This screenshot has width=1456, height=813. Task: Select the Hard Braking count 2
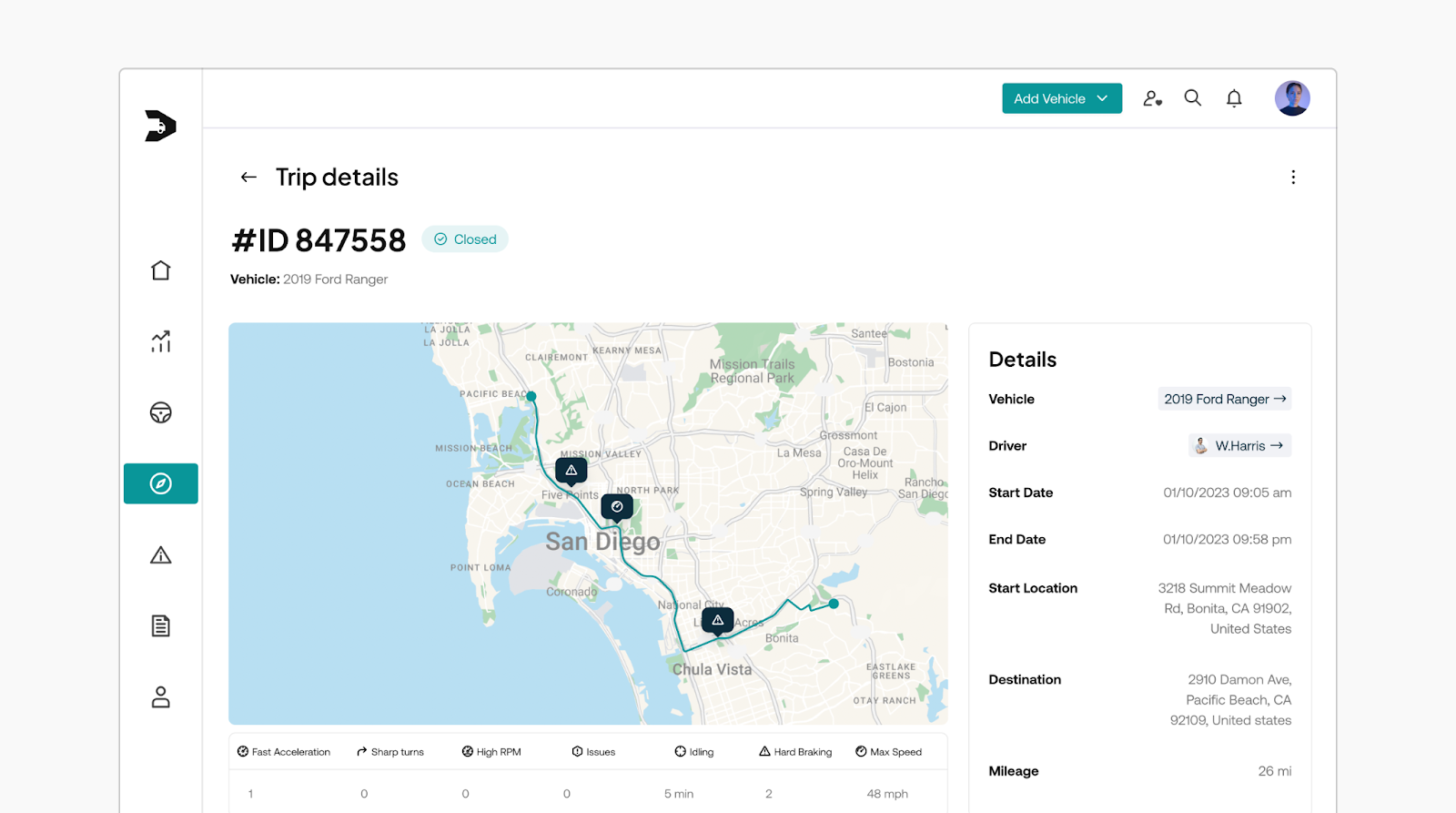[769, 794]
